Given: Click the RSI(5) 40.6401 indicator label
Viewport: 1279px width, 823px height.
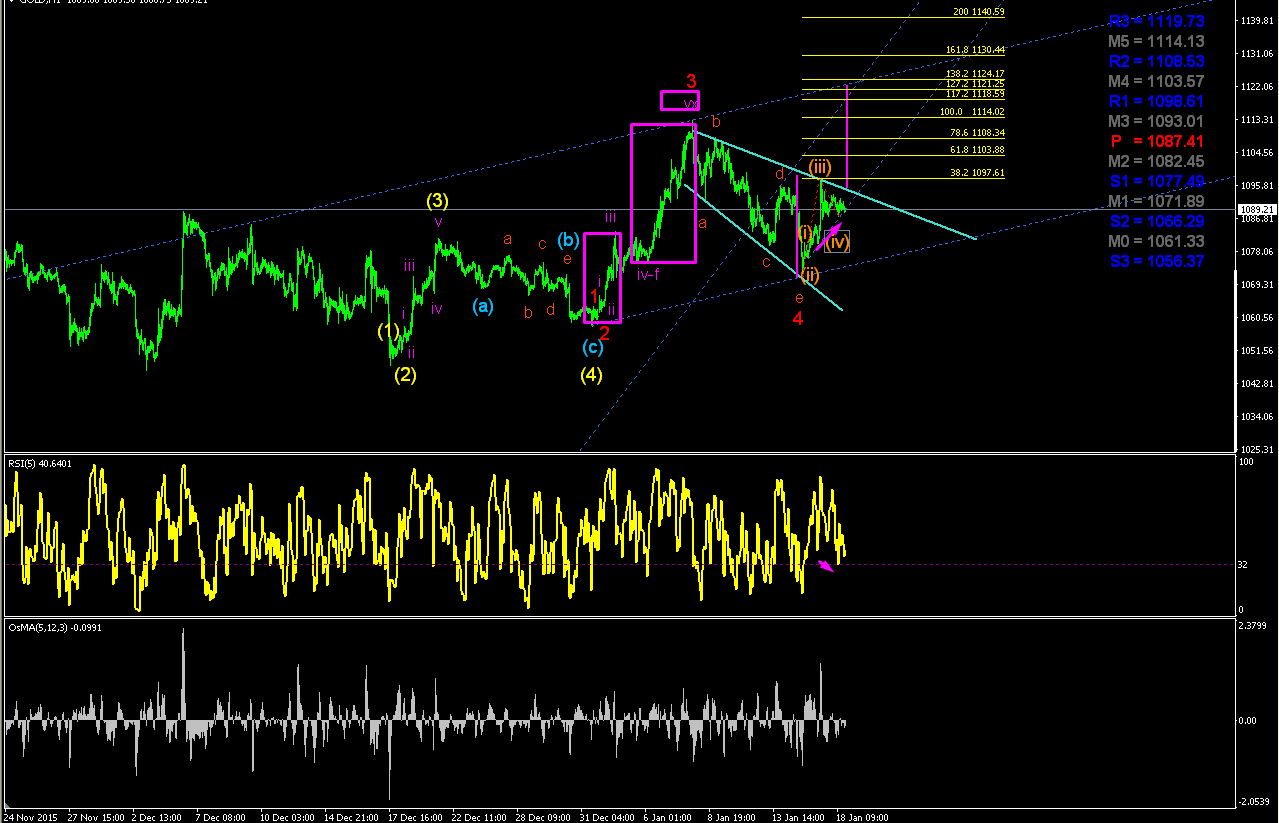Looking at the screenshot, I should tap(40, 464).
